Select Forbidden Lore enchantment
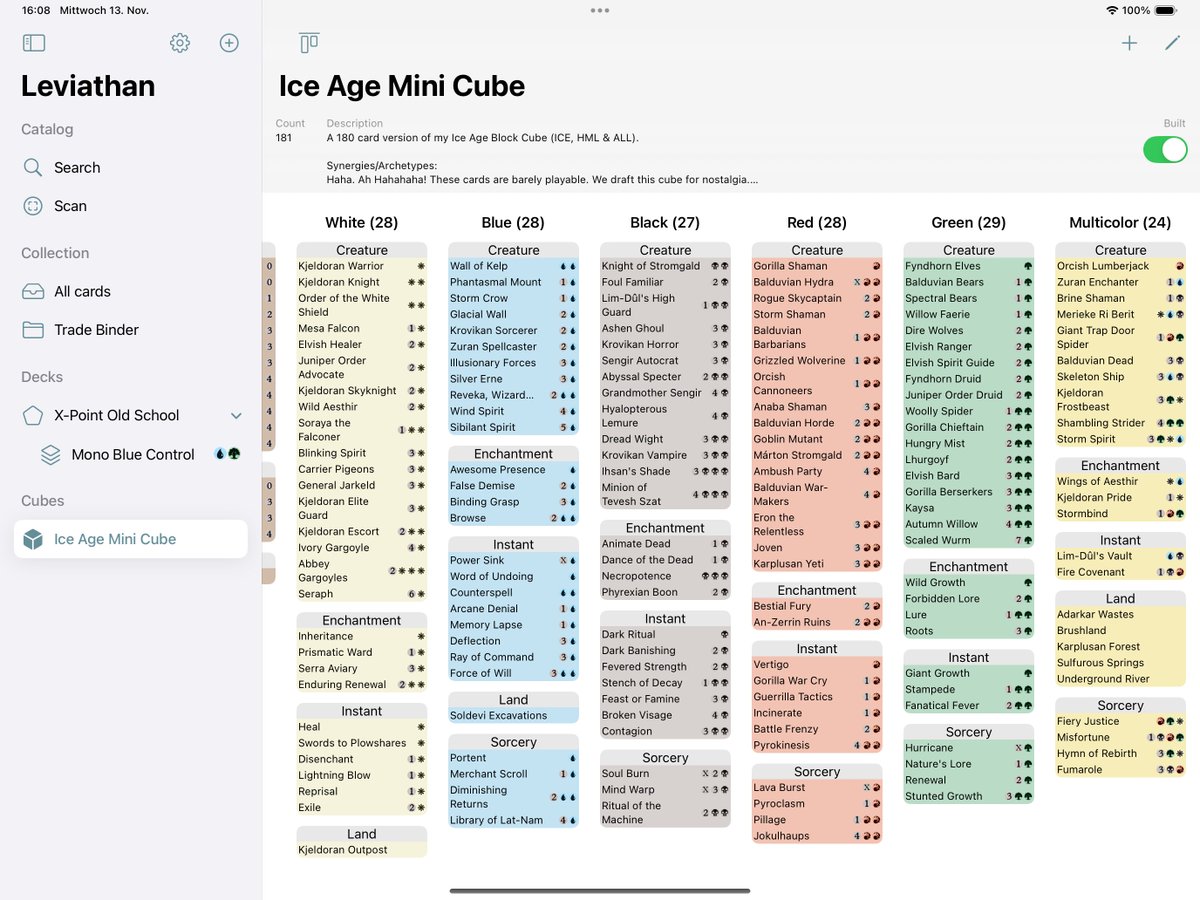The width and height of the screenshot is (1200, 900). pyautogui.click(x=968, y=598)
